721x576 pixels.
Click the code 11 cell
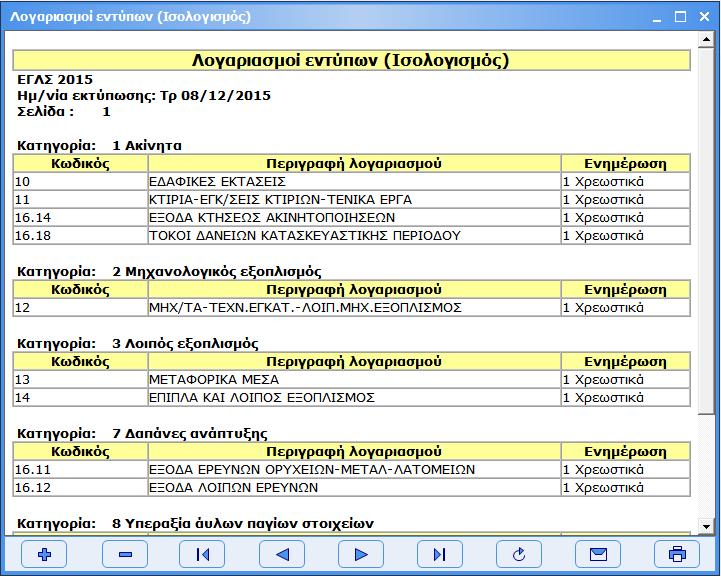tap(80, 200)
